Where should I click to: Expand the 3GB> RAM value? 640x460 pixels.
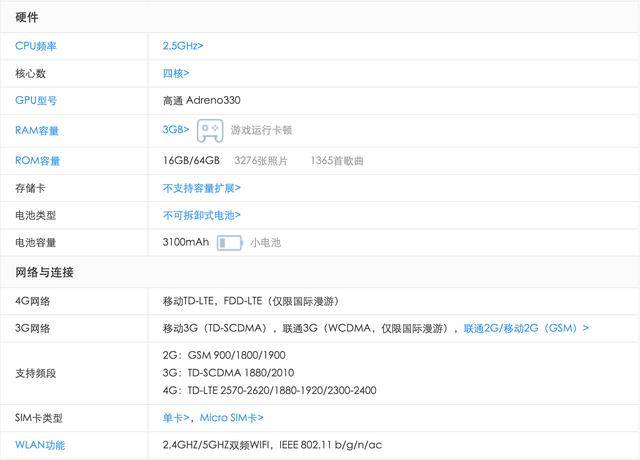coord(176,130)
